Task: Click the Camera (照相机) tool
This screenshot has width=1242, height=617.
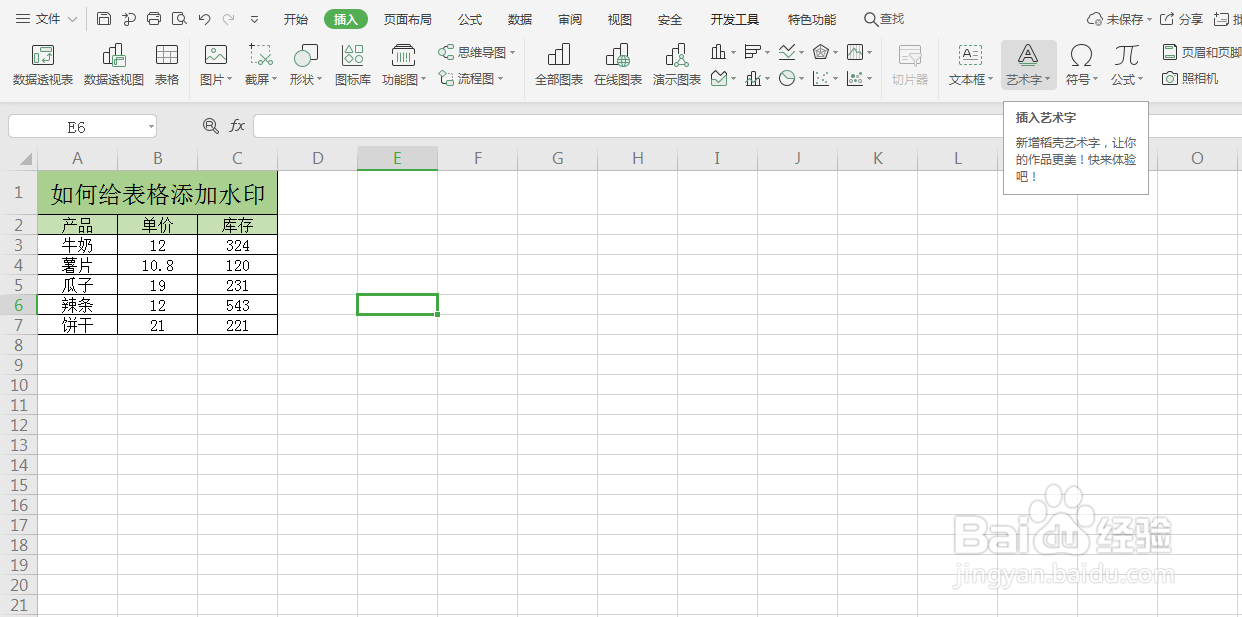Action: coord(1190,78)
